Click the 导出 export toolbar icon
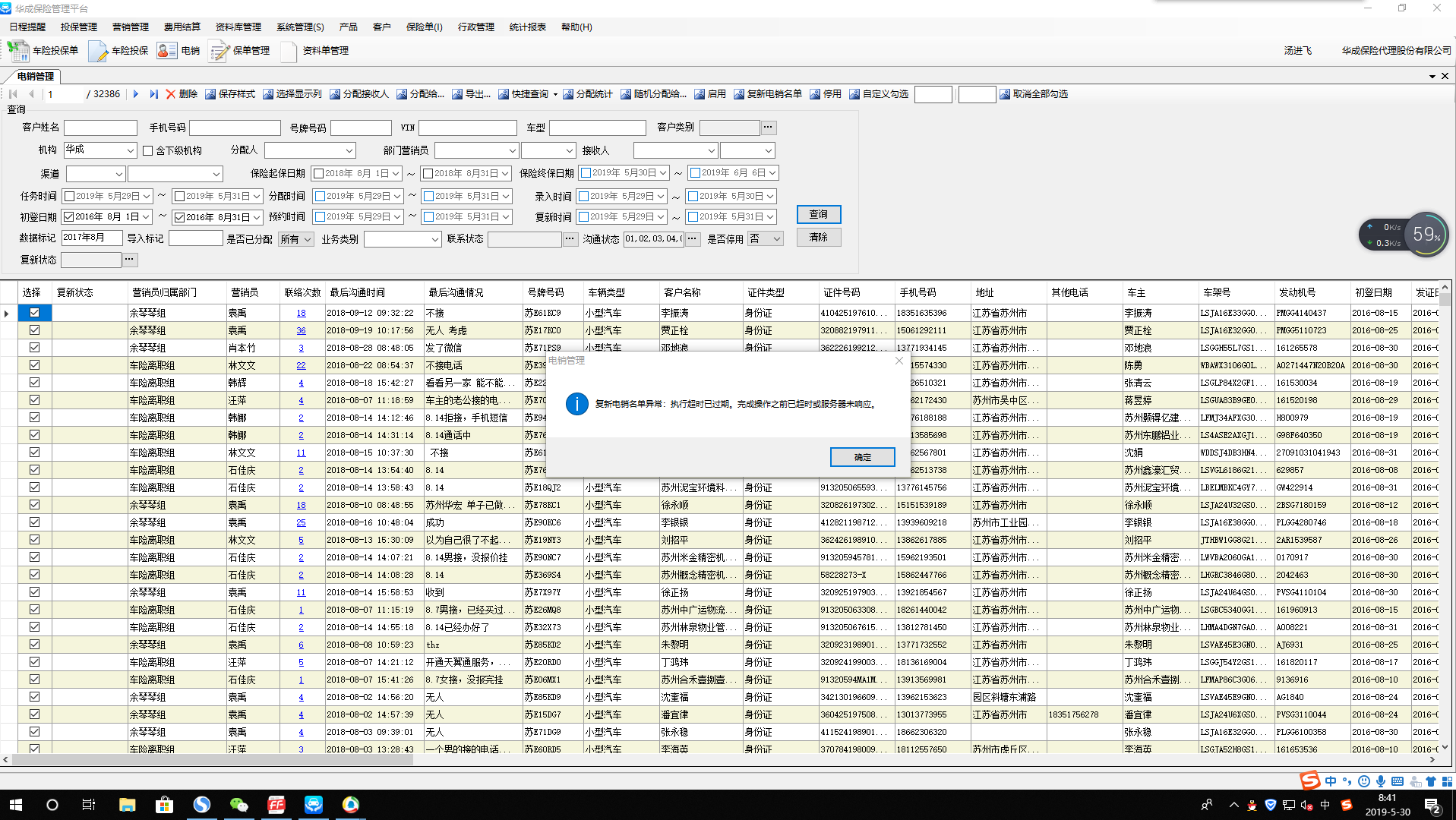This screenshot has height=820, width=1456. click(457, 94)
